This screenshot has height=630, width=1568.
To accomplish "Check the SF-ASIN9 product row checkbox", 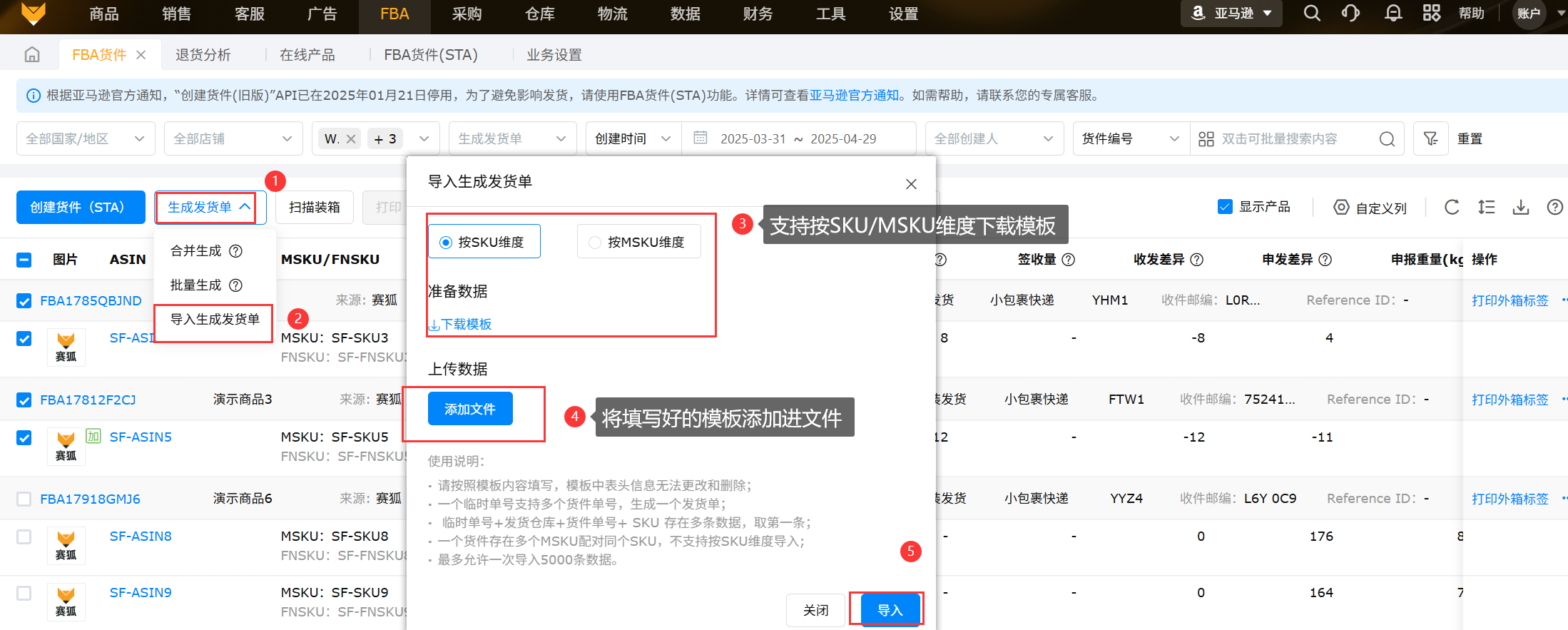I will coord(24,593).
